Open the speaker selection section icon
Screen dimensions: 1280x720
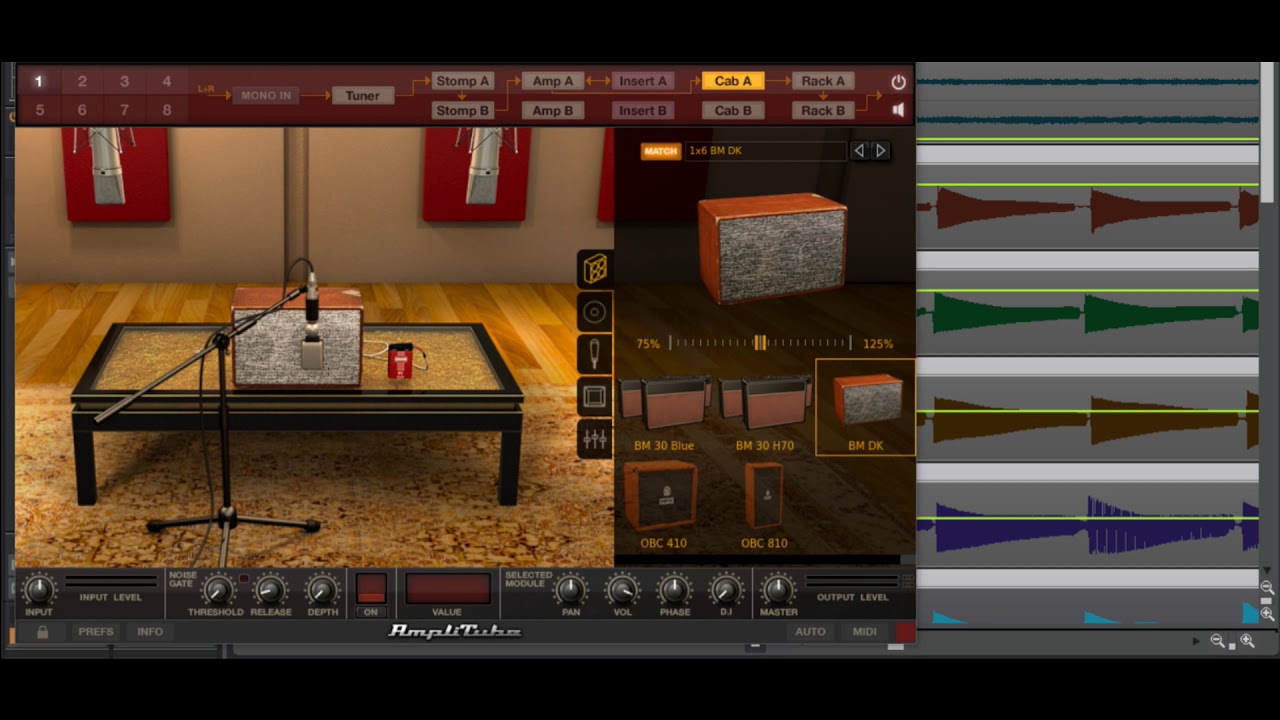click(594, 312)
